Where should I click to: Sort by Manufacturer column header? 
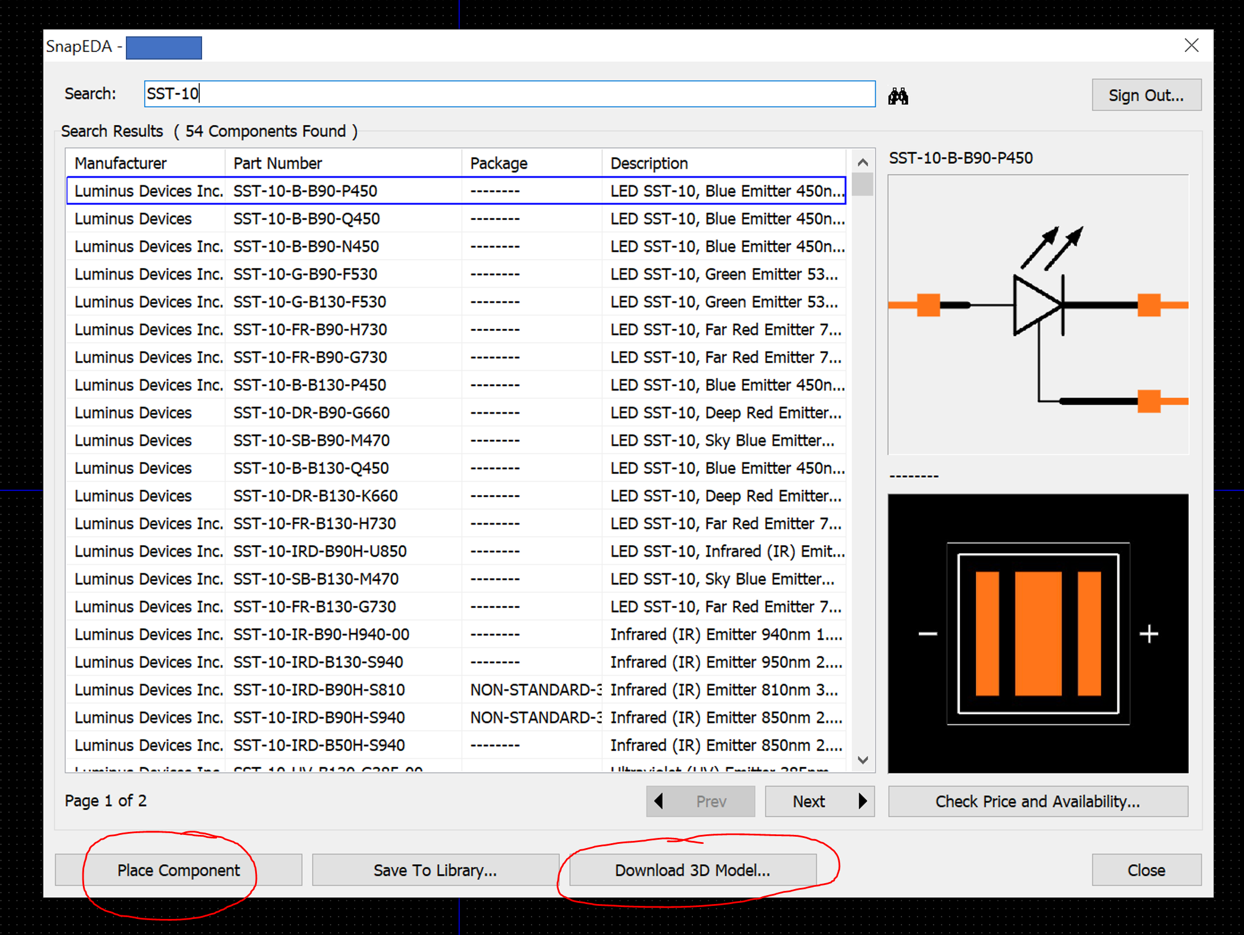coord(146,163)
